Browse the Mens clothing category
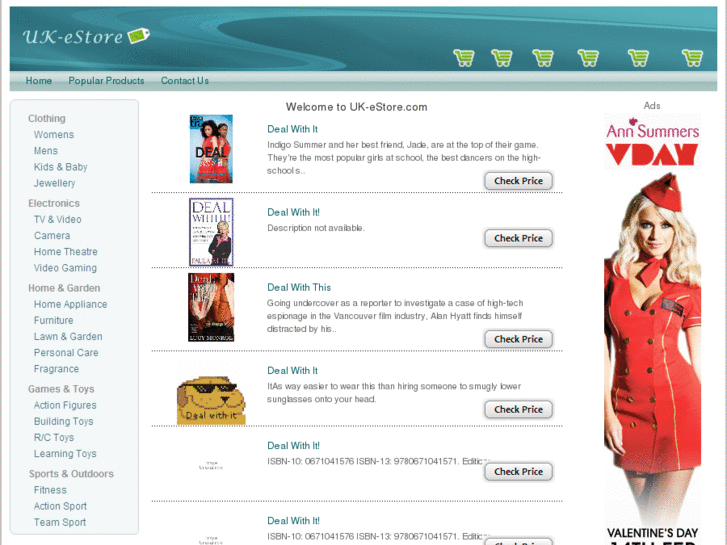 click(46, 151)
